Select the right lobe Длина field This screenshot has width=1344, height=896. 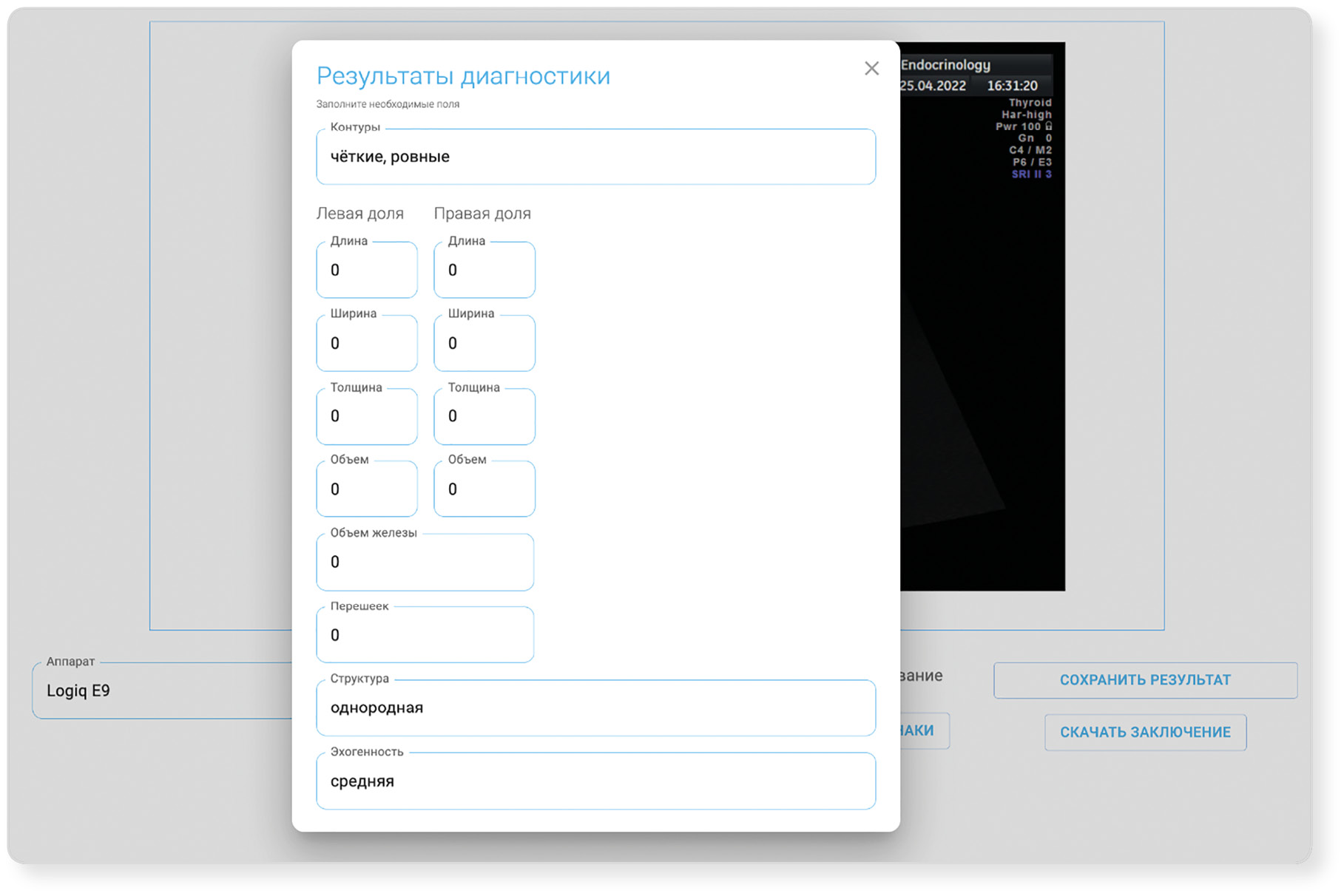[x=484, y=271]
